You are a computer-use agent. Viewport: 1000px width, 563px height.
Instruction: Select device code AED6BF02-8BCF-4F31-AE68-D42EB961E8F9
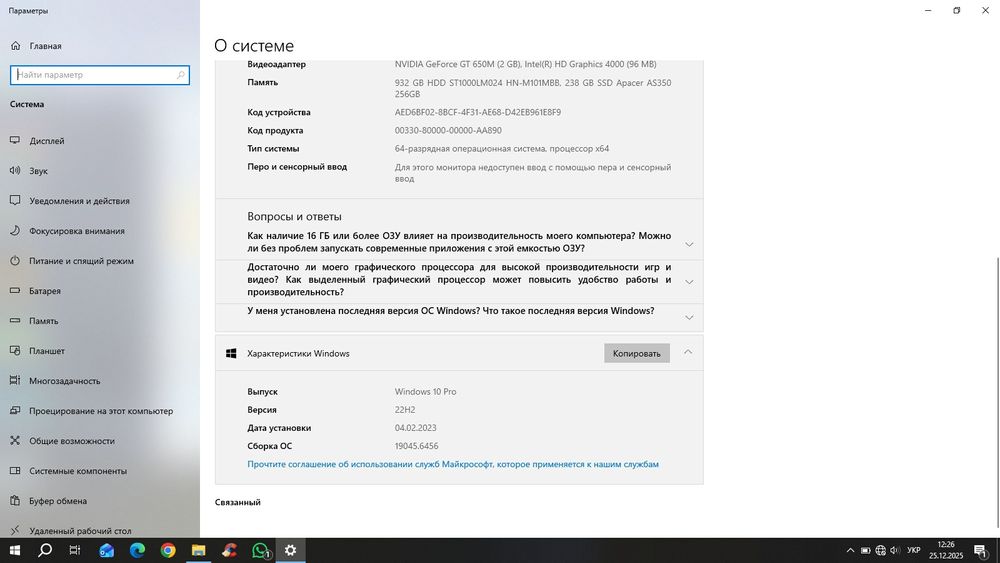478,112
